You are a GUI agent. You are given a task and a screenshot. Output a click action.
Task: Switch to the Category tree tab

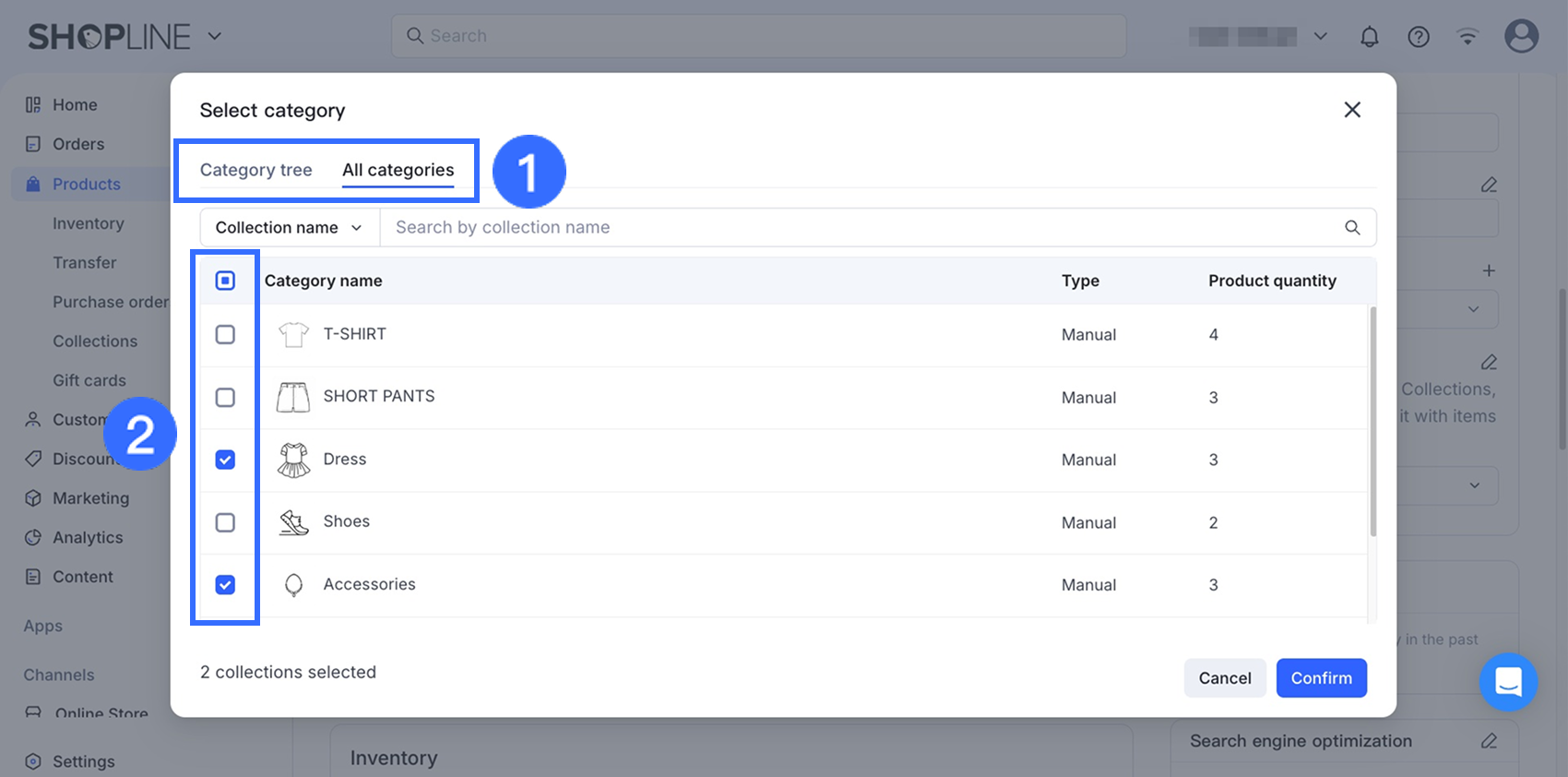(x=256, y=170)
